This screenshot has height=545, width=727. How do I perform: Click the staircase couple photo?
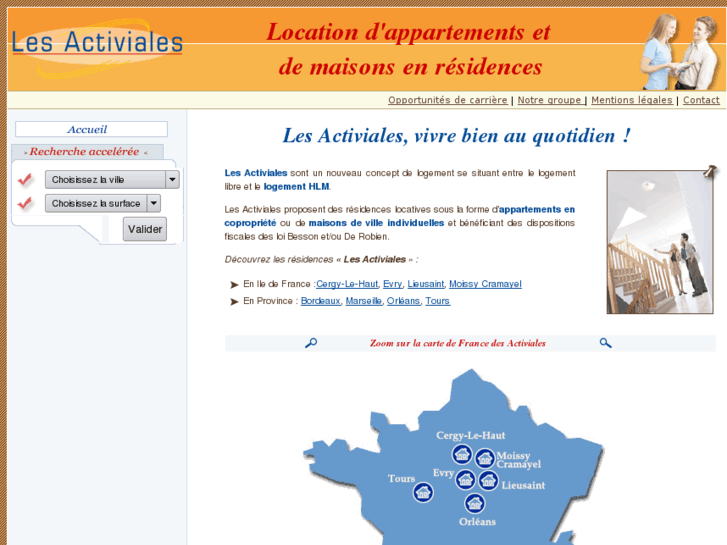pos(660,242)
